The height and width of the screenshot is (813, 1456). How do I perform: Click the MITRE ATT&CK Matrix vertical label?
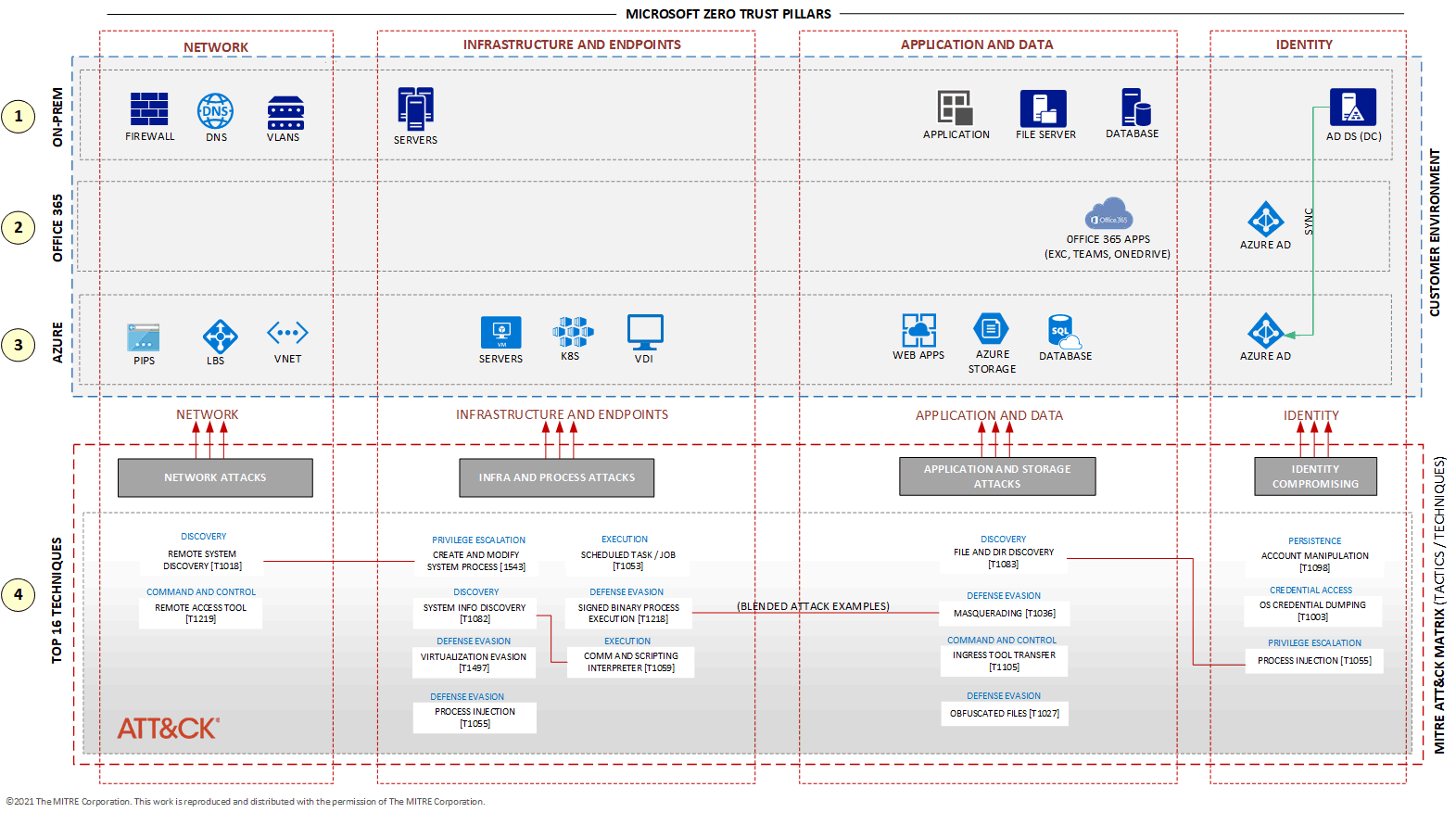(1439, 604)
